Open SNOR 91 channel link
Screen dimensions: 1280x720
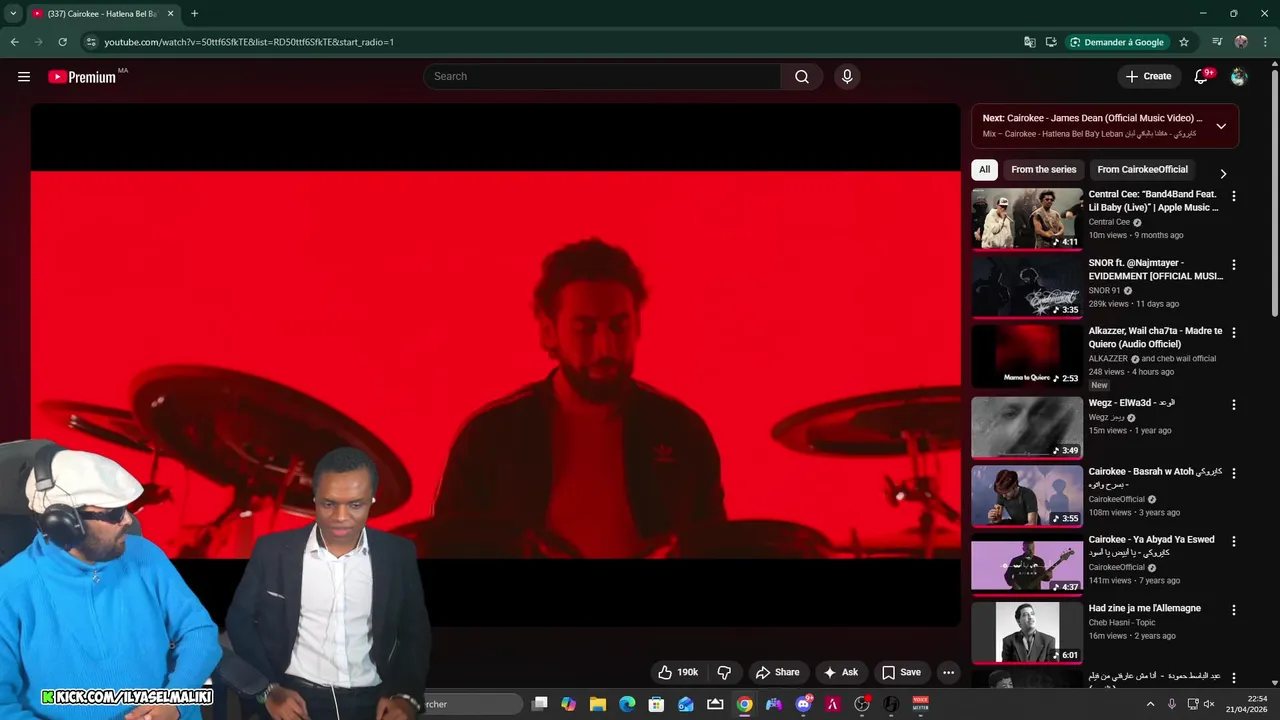pyautogui.click(x=1104, y=291)
